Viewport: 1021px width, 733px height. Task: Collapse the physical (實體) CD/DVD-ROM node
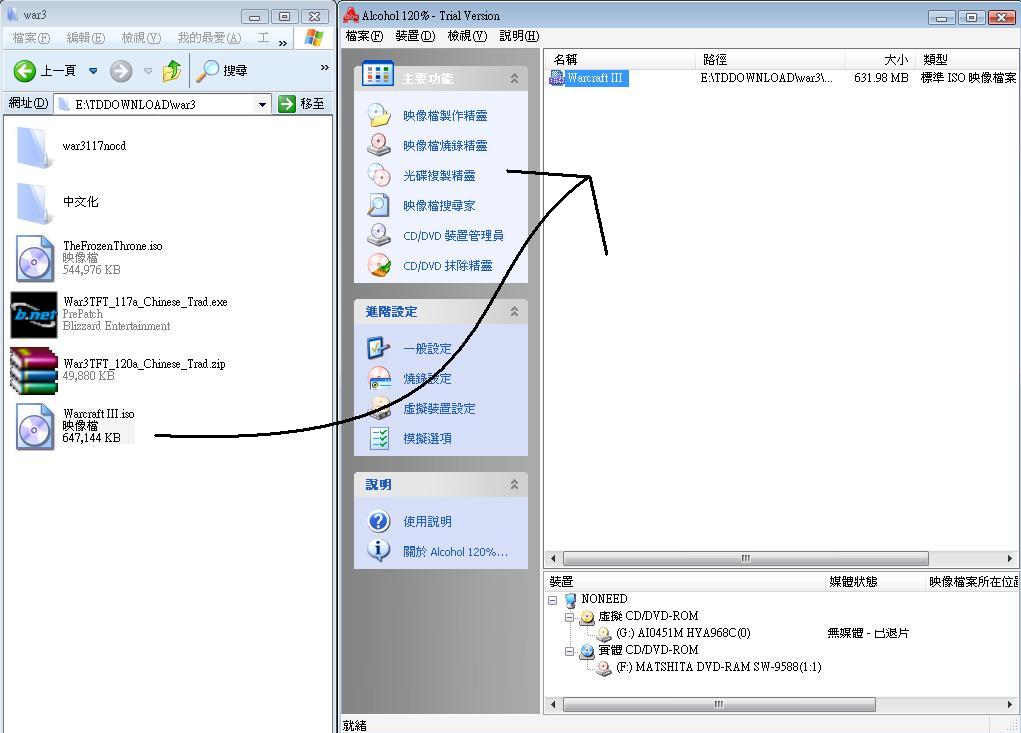569,651
